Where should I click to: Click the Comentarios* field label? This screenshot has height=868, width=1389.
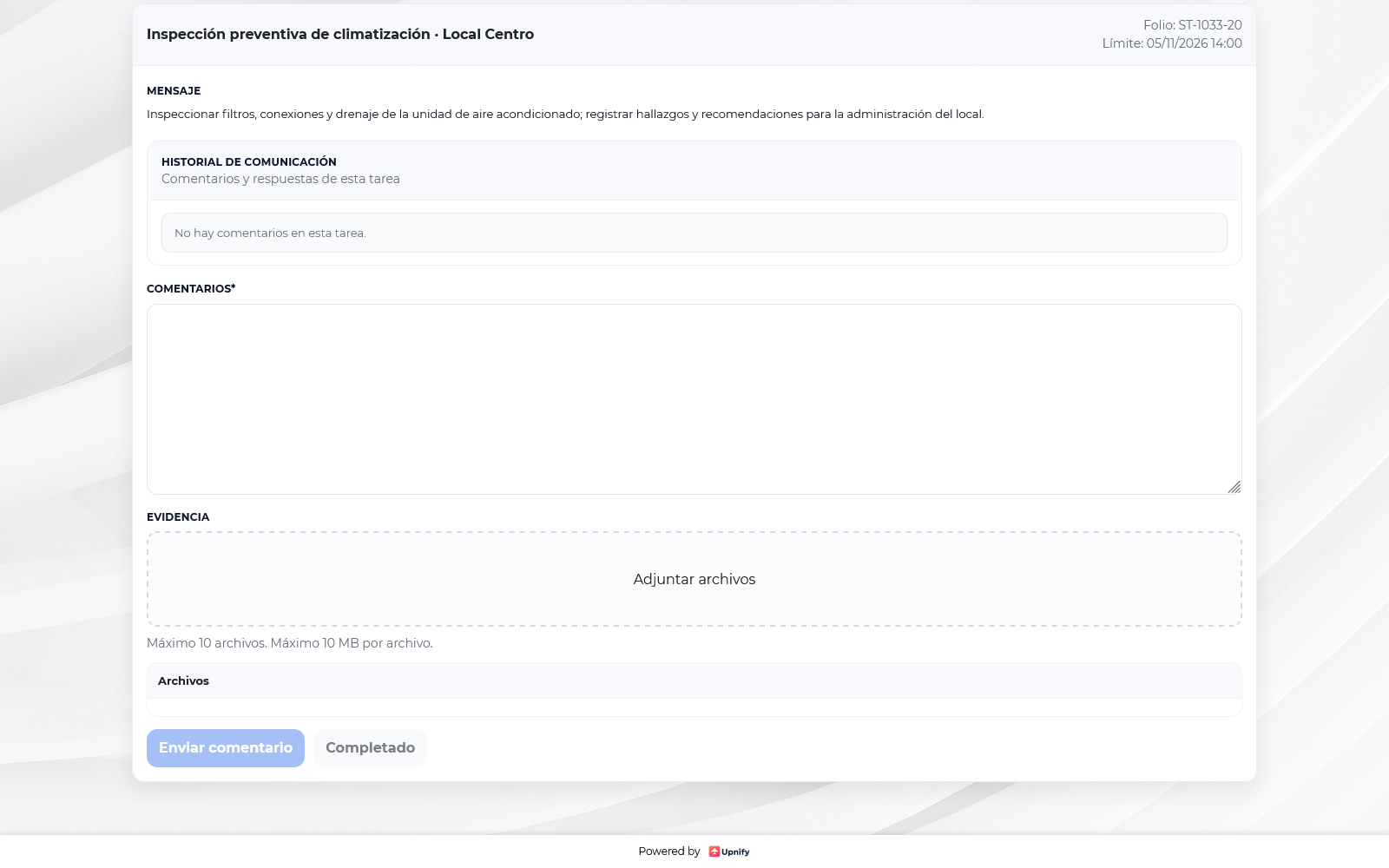(191, 288)
